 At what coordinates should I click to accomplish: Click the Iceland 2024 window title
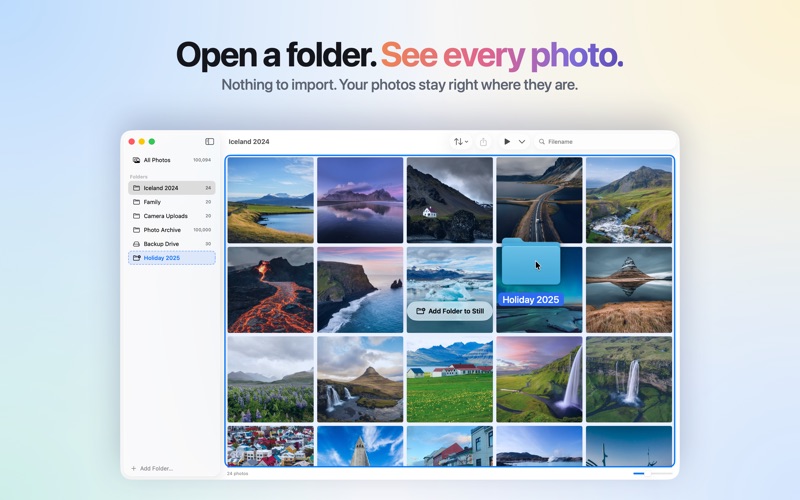249,141
